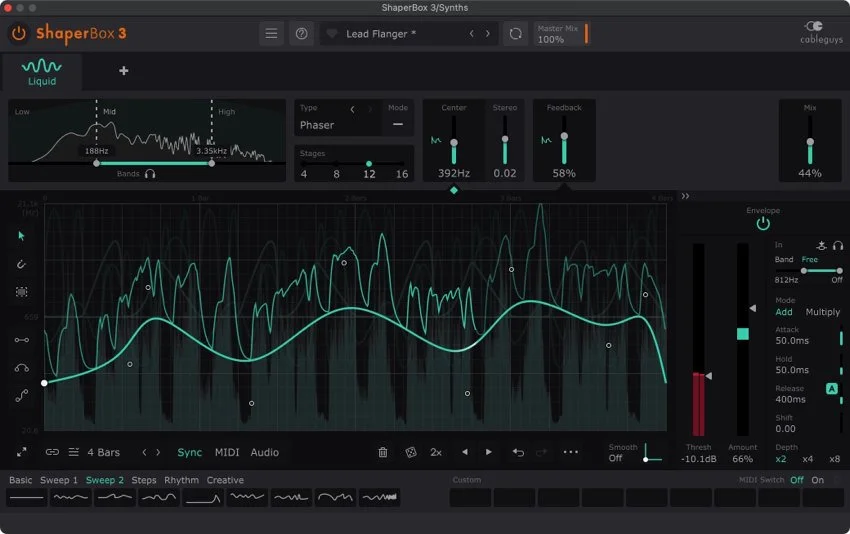Randomize the wave with dice icon

click(x=411, y=452)
